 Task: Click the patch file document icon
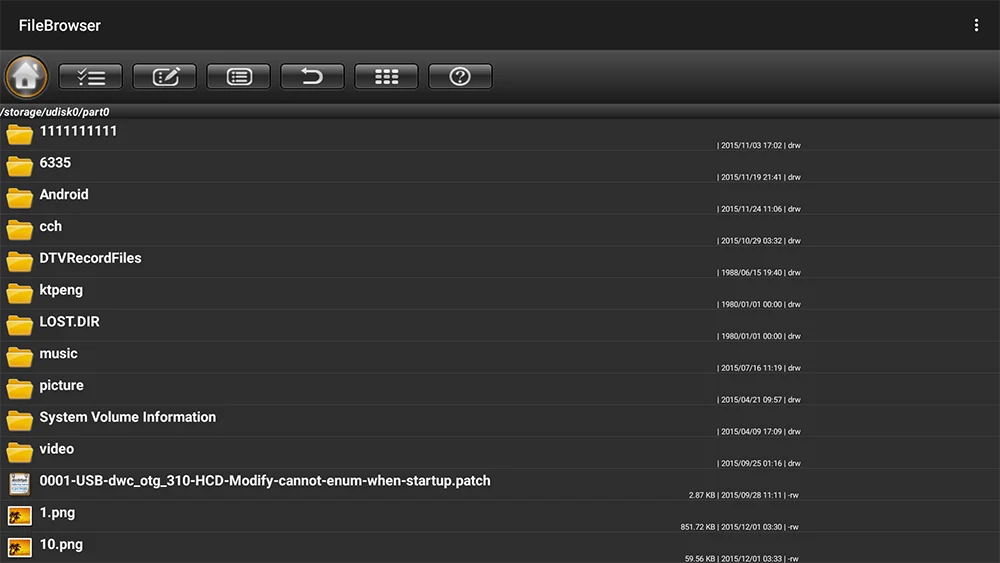point(20,485)
